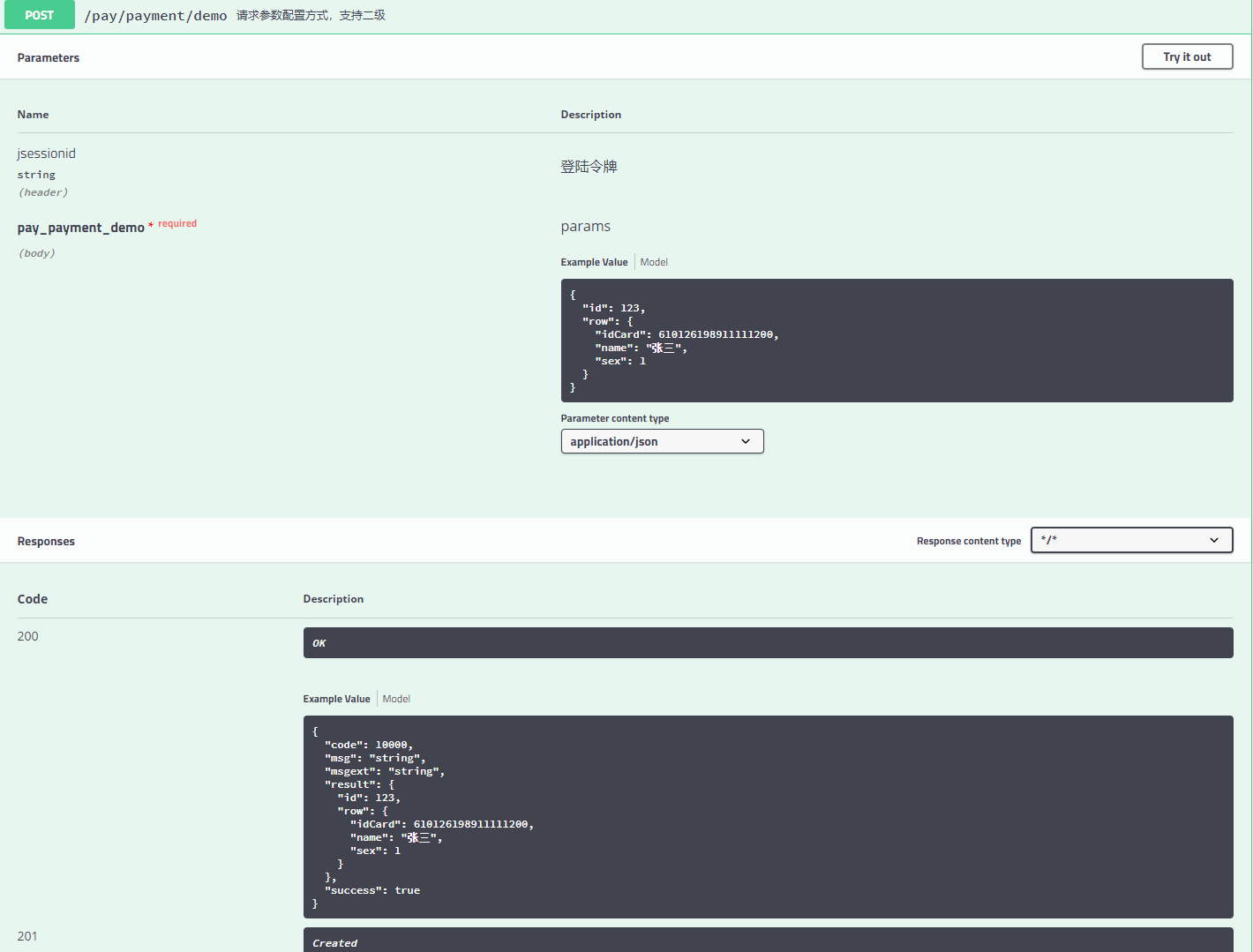The width and height of the screenshot is (1253, 952).
Task: Click the request body JSON example block
Action: [897, 341]
